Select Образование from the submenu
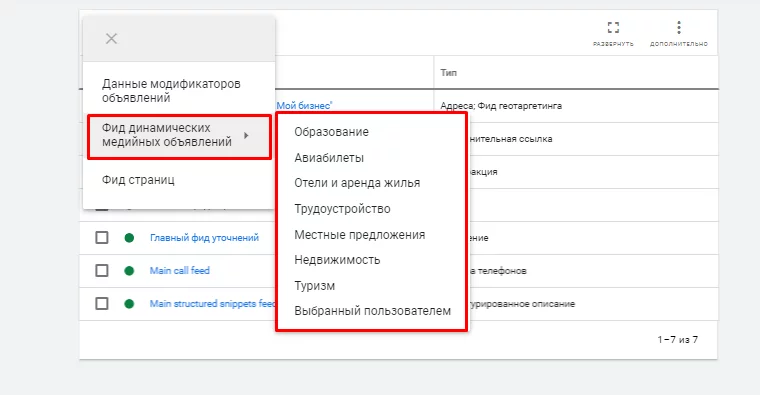This screenshot has height=395, width=760. (x=332, y=132)
